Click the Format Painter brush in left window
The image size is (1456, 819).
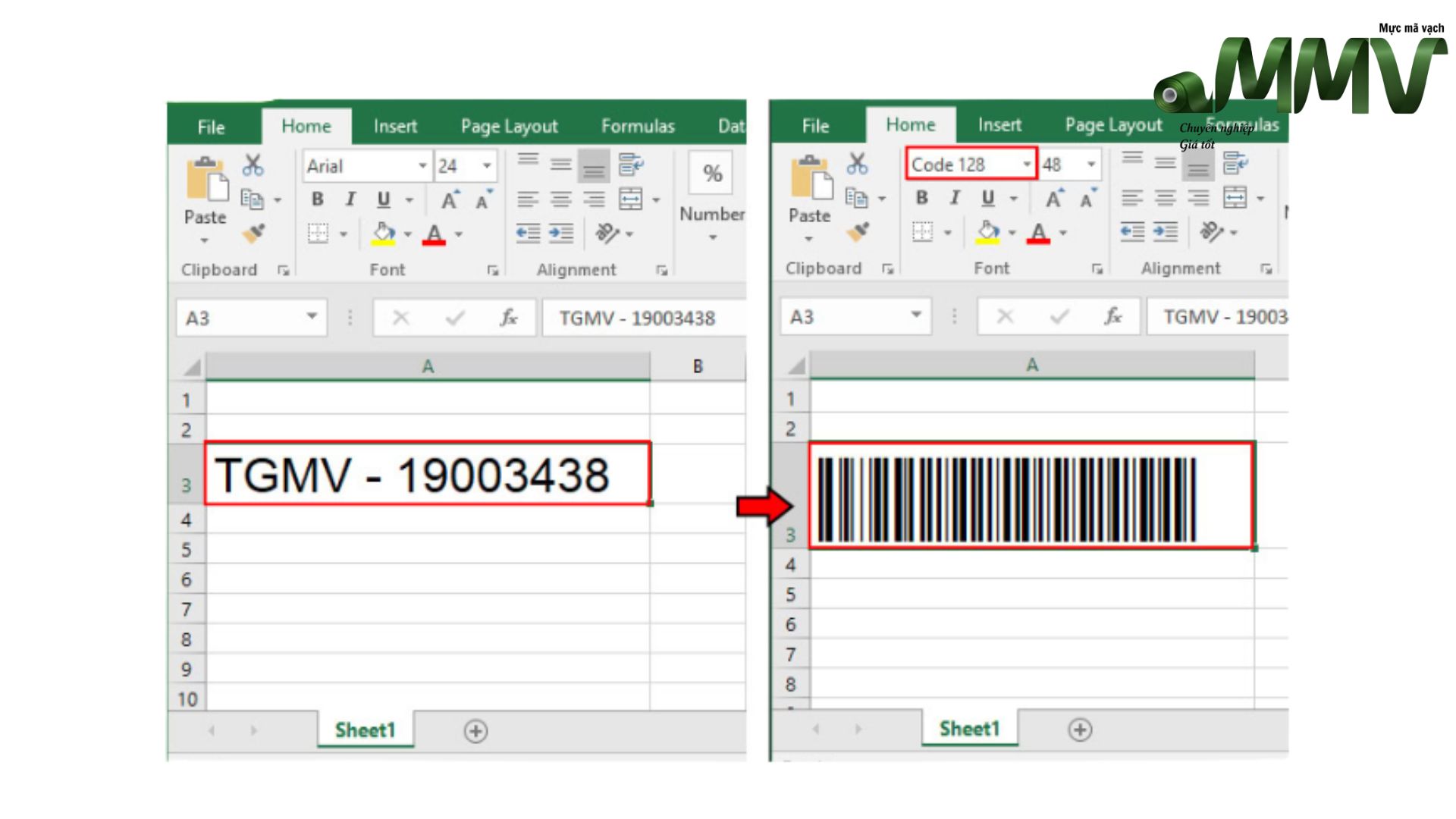[253, 234]
